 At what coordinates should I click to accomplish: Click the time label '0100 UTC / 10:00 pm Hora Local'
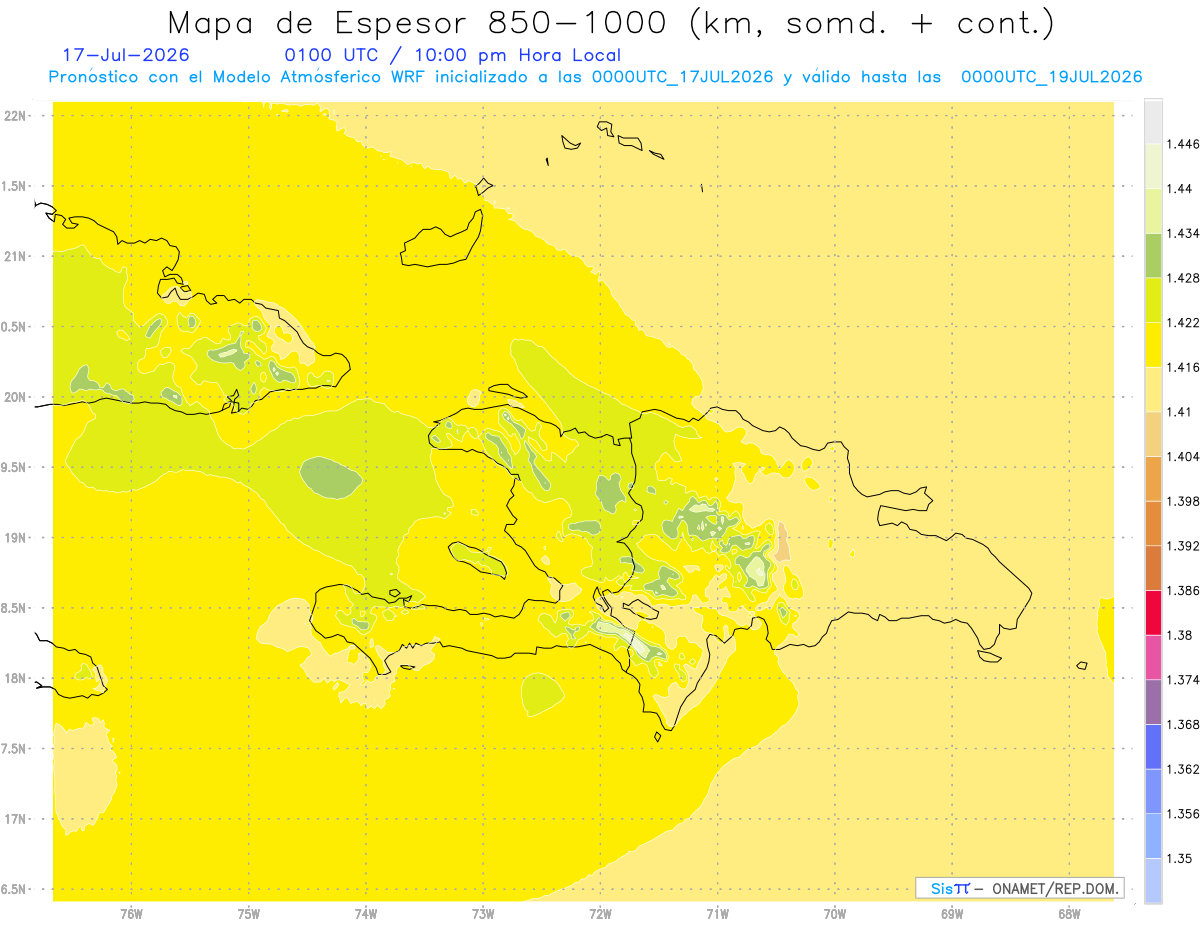[x=453, y=55]
